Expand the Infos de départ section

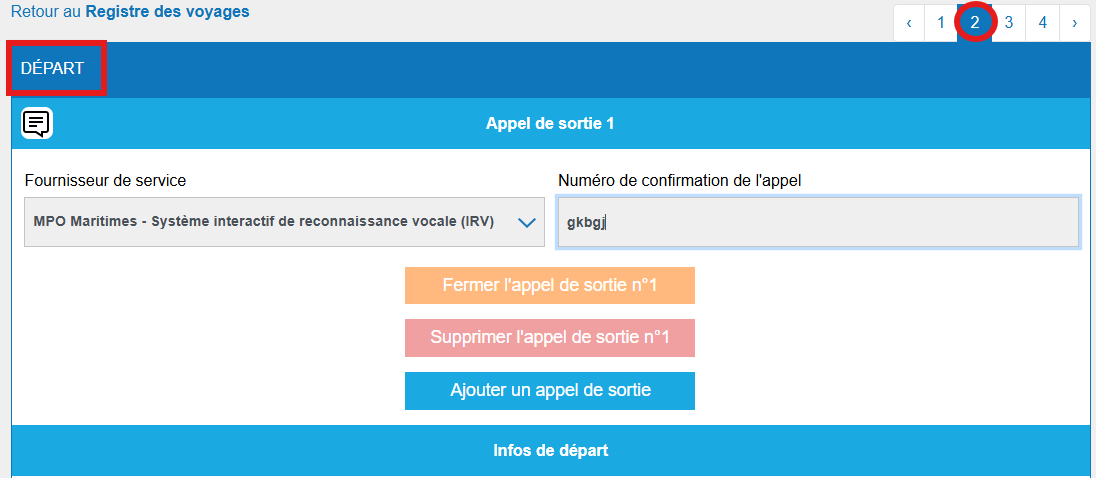[x=549, y=451]
